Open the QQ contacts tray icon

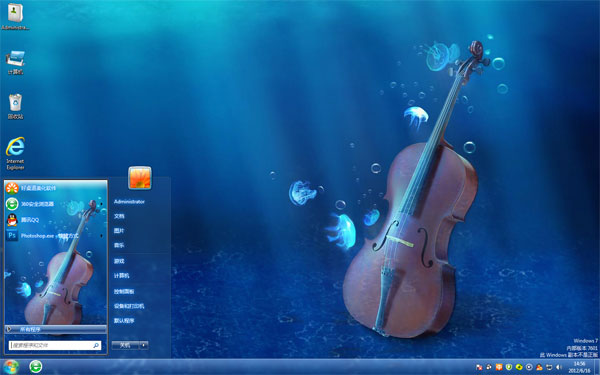[x=539, y=367]
